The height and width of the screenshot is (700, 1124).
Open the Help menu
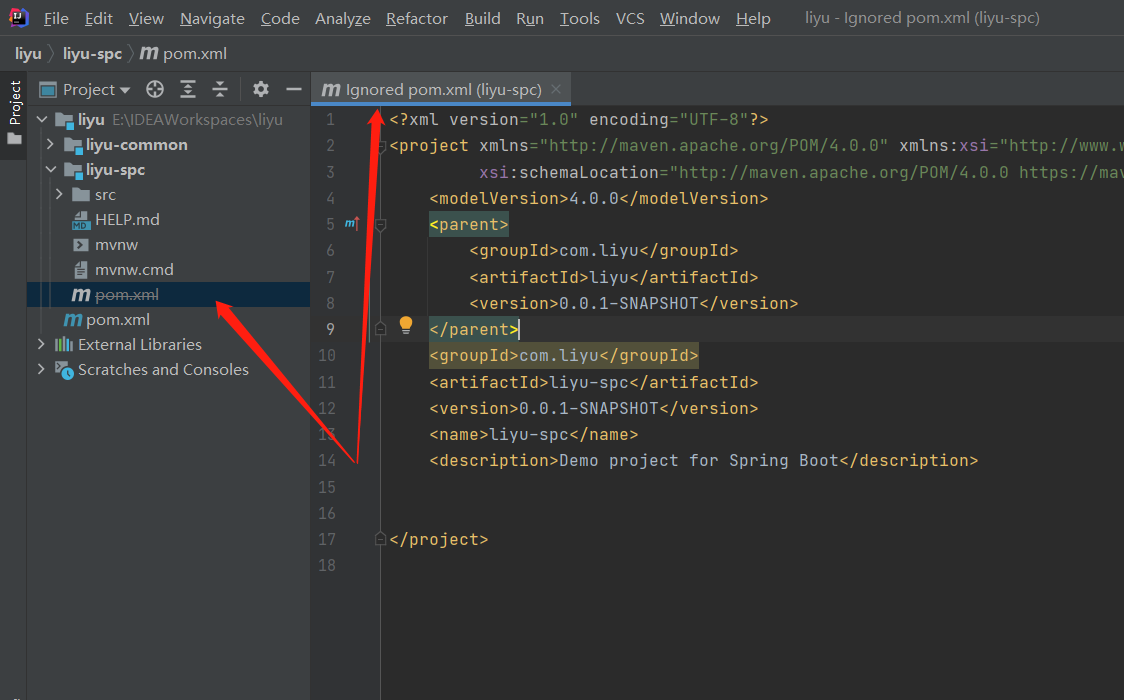753,19
